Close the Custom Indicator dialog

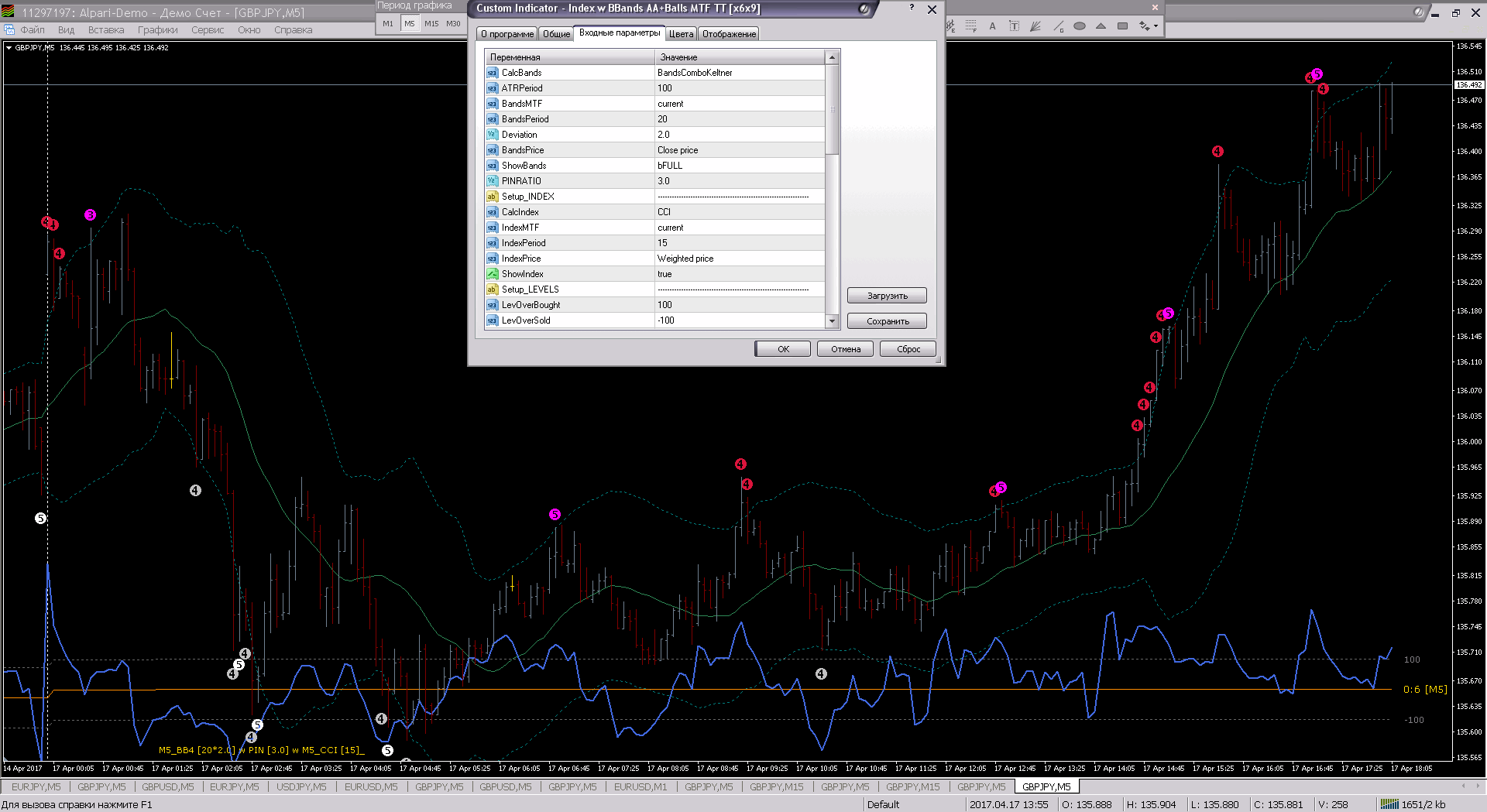click(x=932, y=9)
